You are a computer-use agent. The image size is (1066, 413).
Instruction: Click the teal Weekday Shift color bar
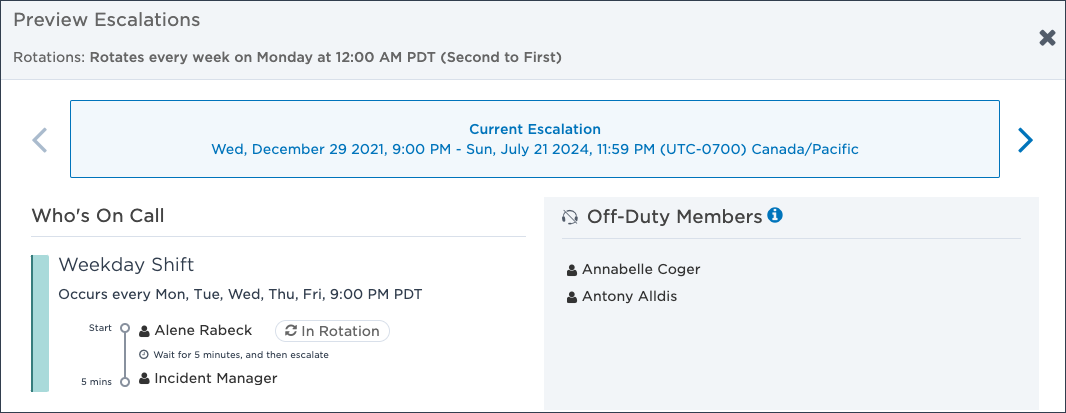point(40,323)
